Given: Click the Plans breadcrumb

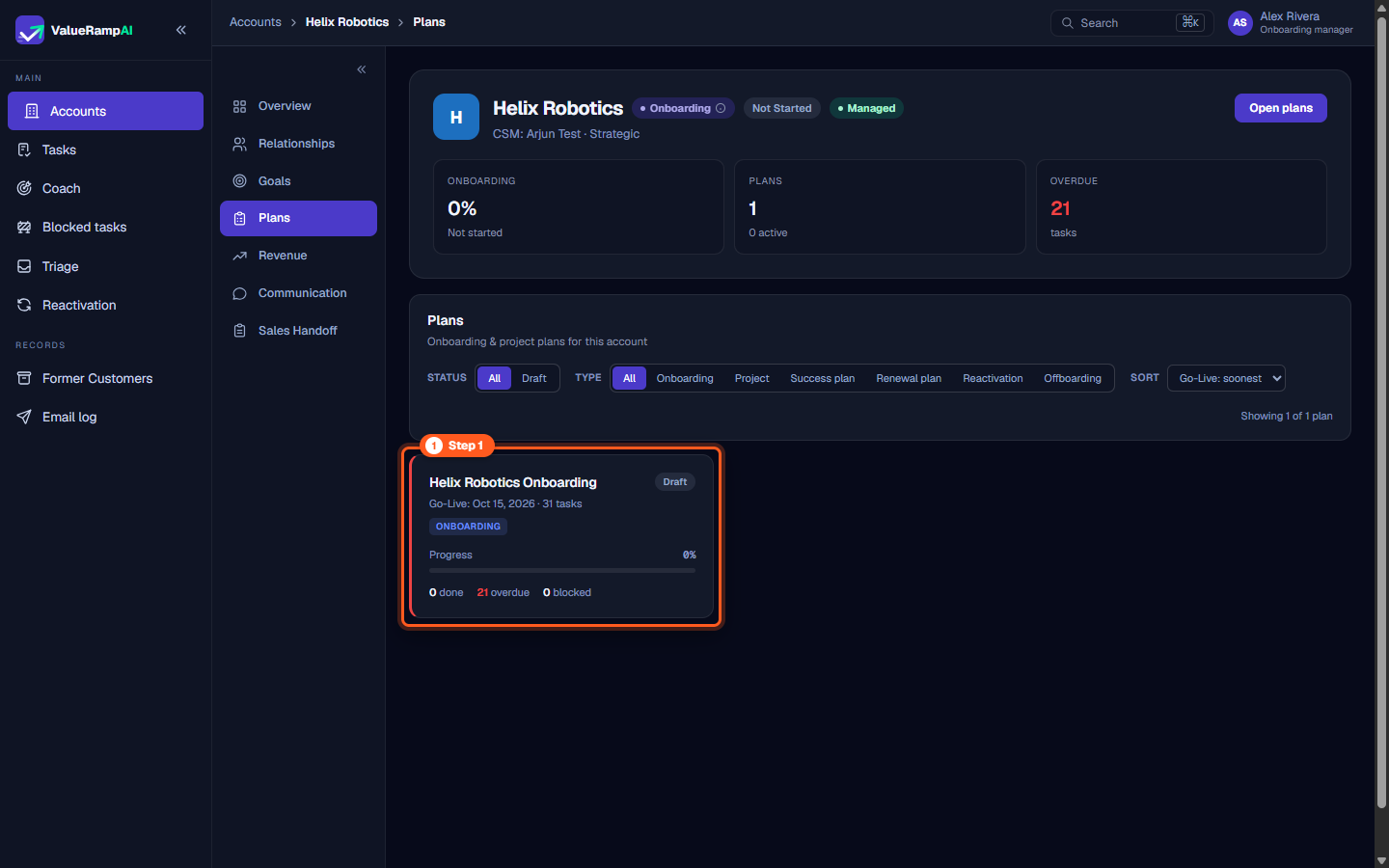Looking at the screenshot, I should (429, 22).
